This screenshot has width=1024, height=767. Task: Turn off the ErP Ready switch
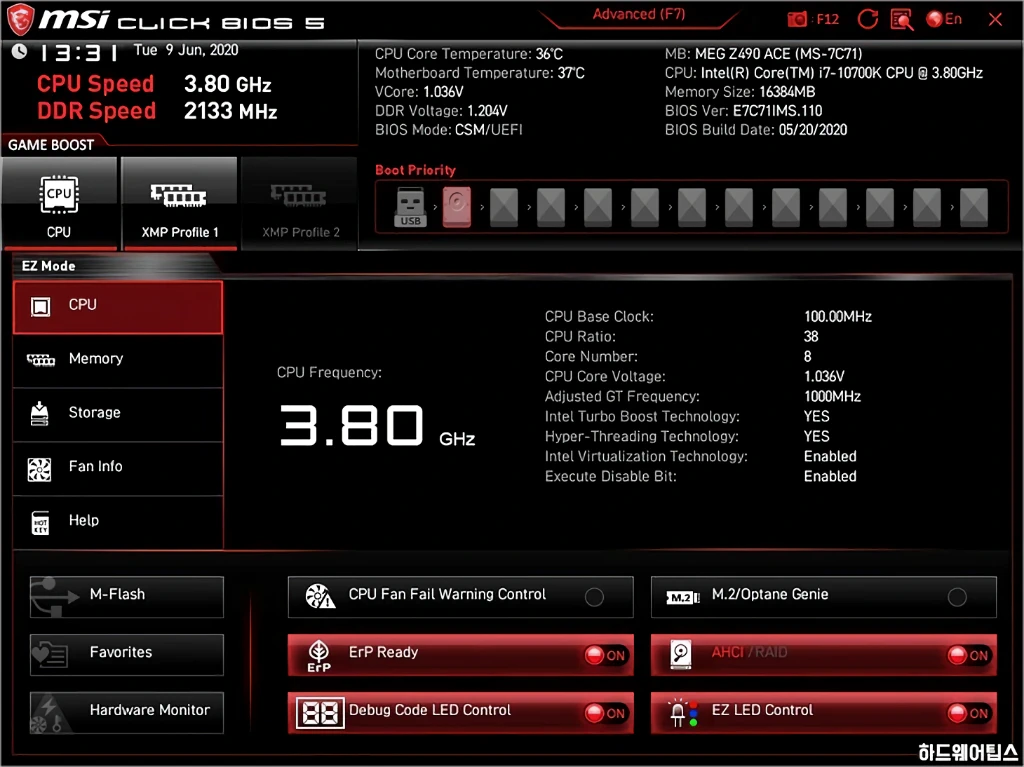click(606, 655)
